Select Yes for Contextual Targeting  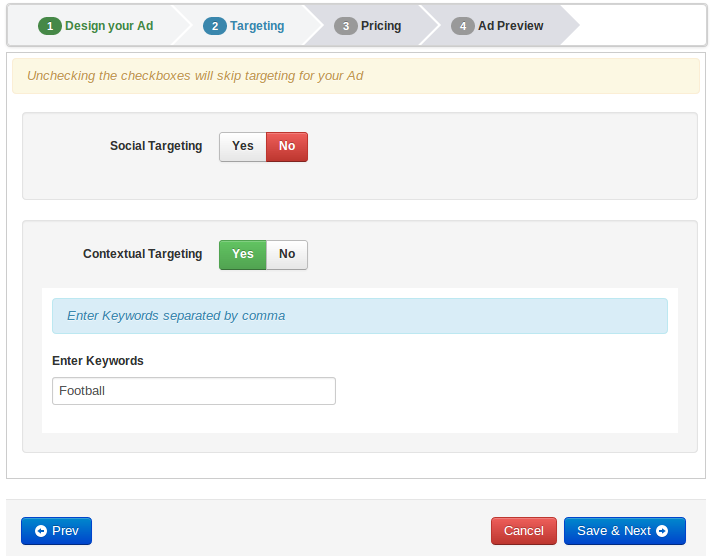[243, 254]
